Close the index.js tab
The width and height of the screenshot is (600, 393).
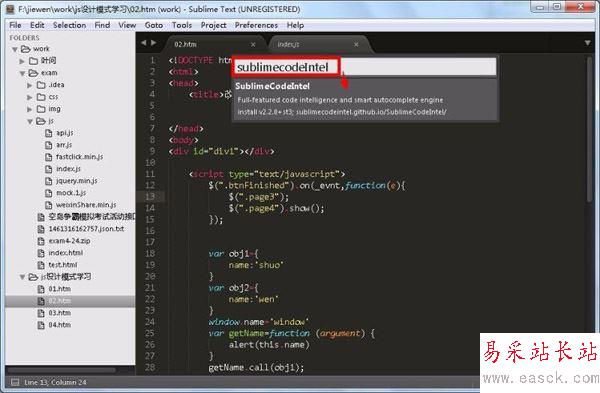tap(356, 45)
